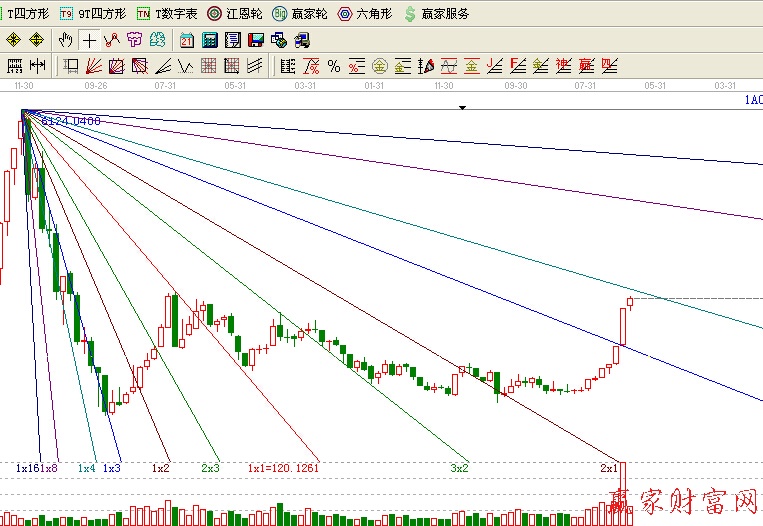Viewport: 763px width, 526px height.
Task: Activate the crosshair cursor tool
Action: (90, 40)
